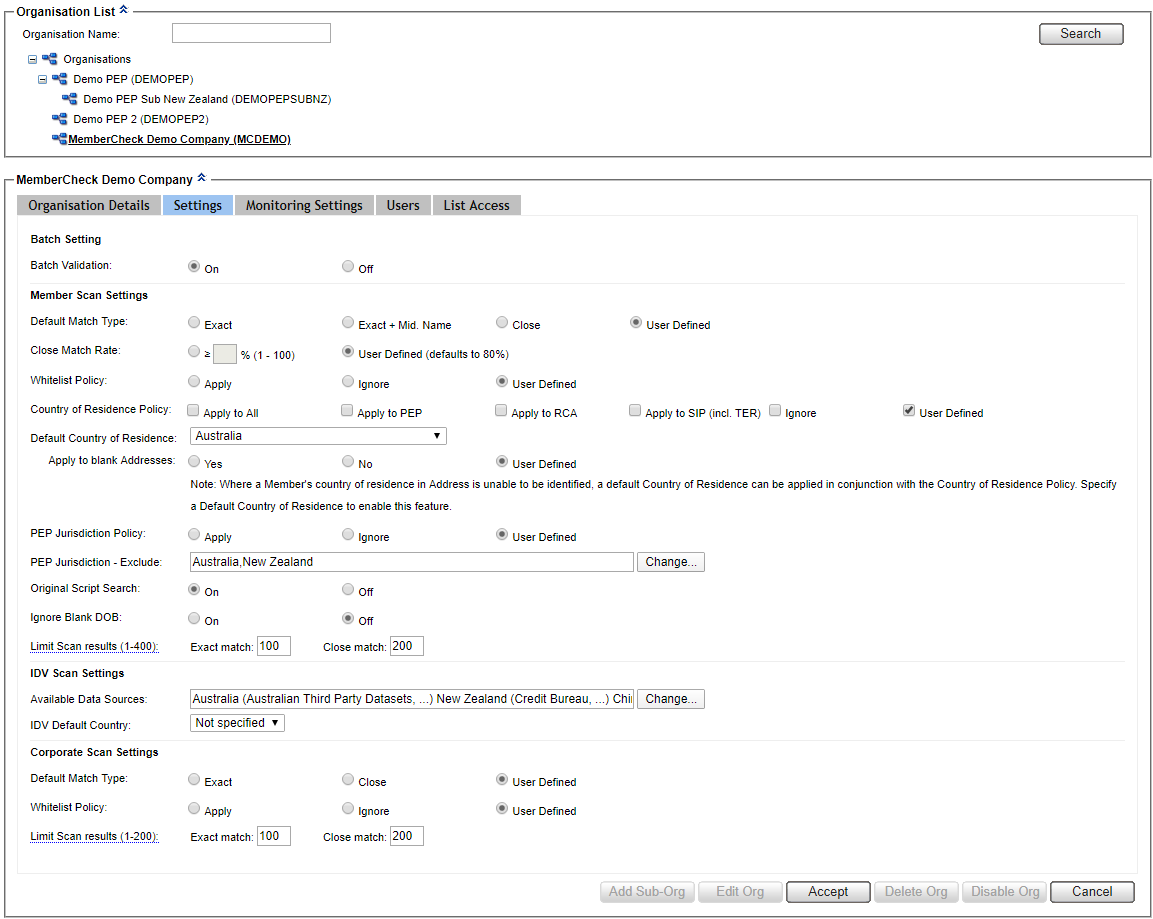Click the Add Sub-Org button

pos(647,892)
